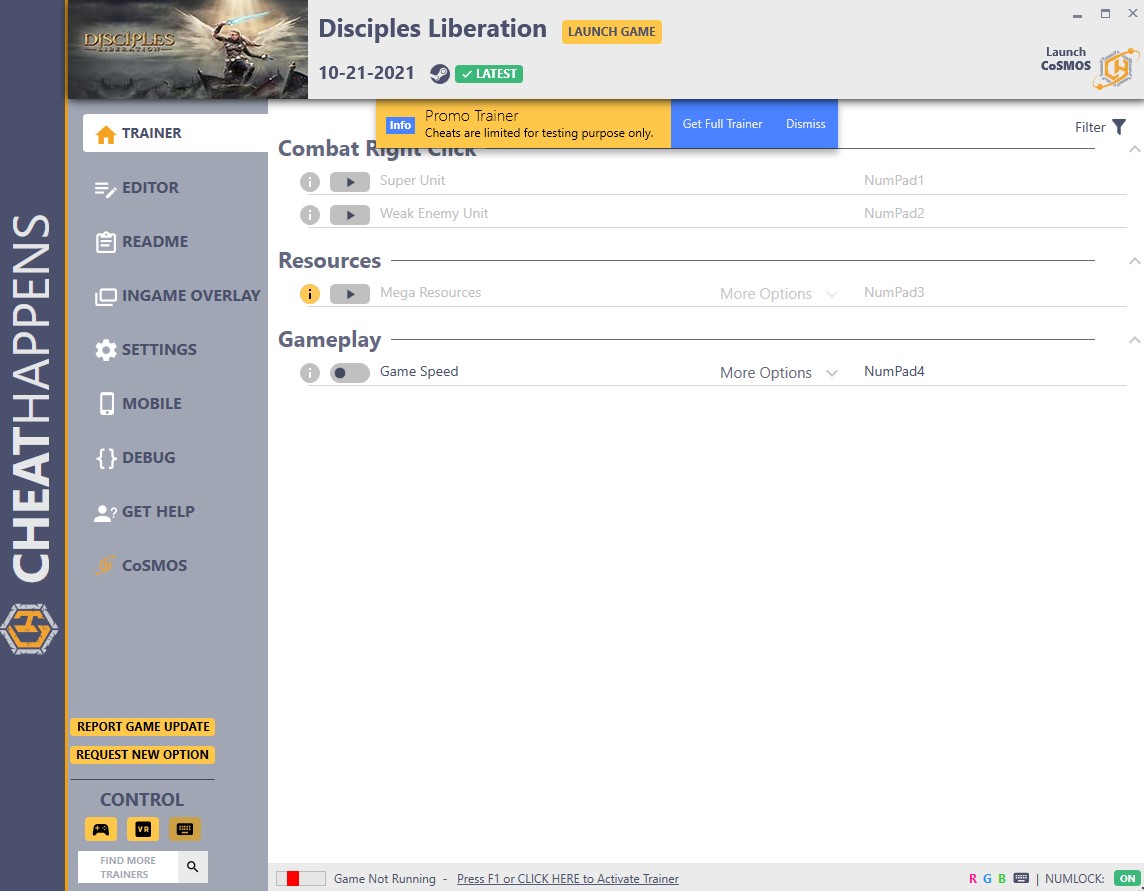Viewport: 1144px width, 891px height.
Task: Click Get Full Trainer in promo banner
Action: [x=722, y=124]
